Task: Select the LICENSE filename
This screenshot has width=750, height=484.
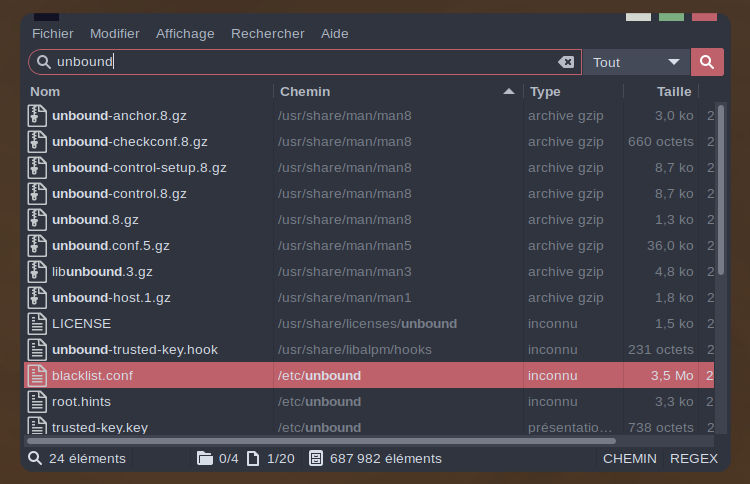Action: click(x=81, y=324)
